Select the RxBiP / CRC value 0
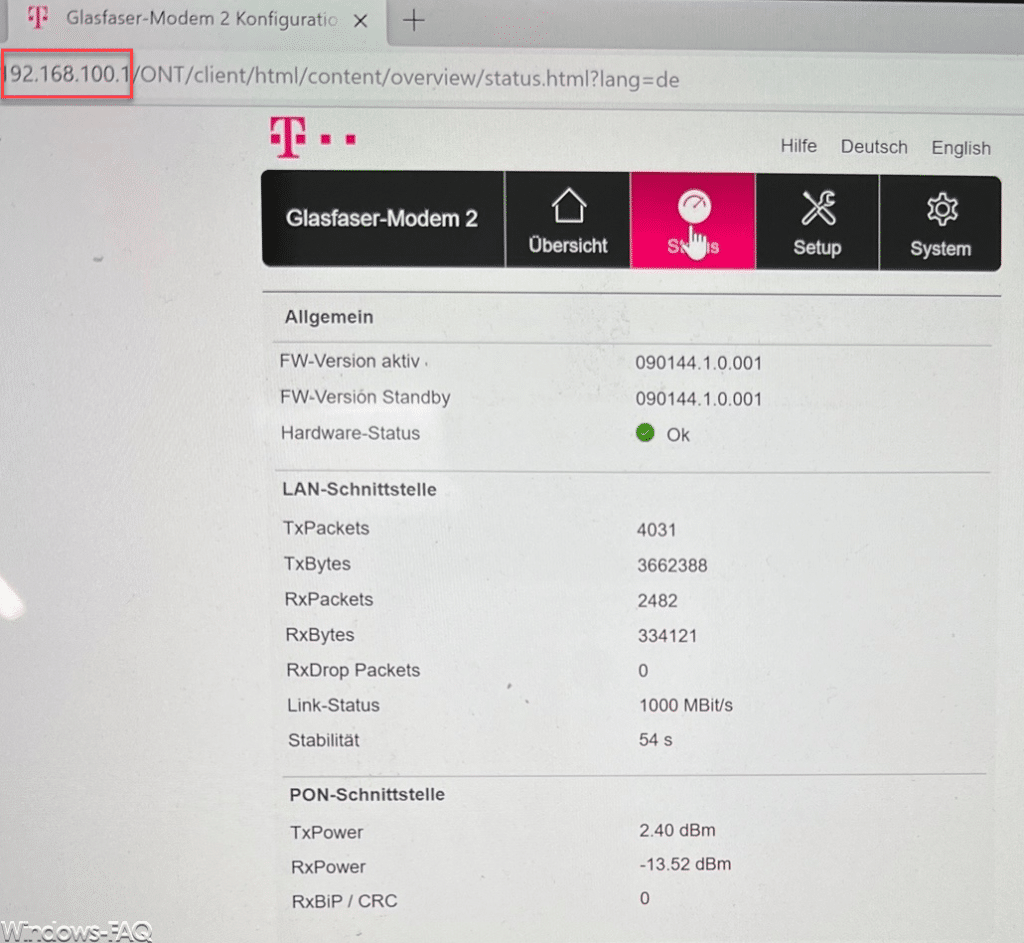 pos(645,899)
